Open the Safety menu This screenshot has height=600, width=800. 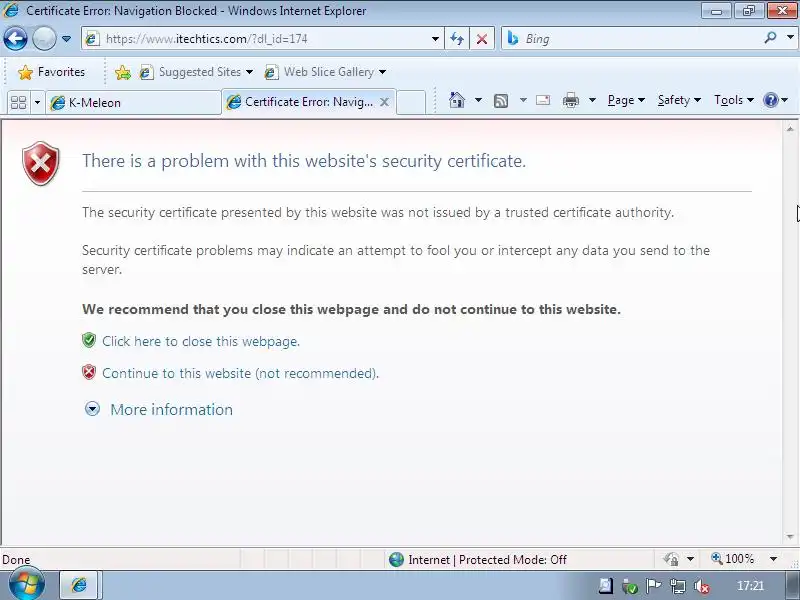coord(679,100)
